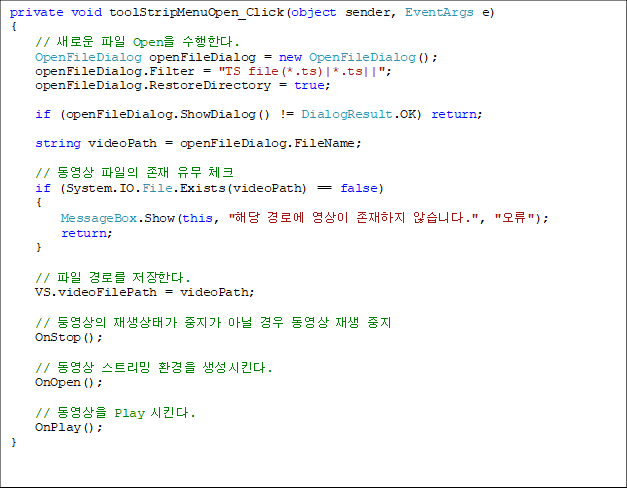Click the 'VS.videoFilePath = videoPath;' line
Image resolution: width=627 pixels, height=490 pixels.
[x=144, y=292]
